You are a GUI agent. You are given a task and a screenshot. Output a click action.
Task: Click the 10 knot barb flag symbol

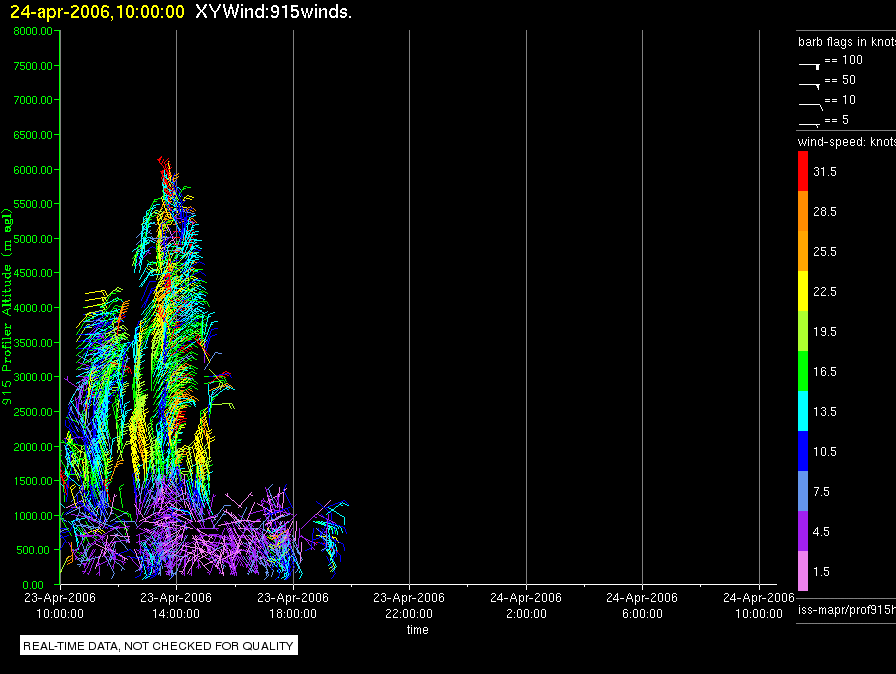point(810,106)
